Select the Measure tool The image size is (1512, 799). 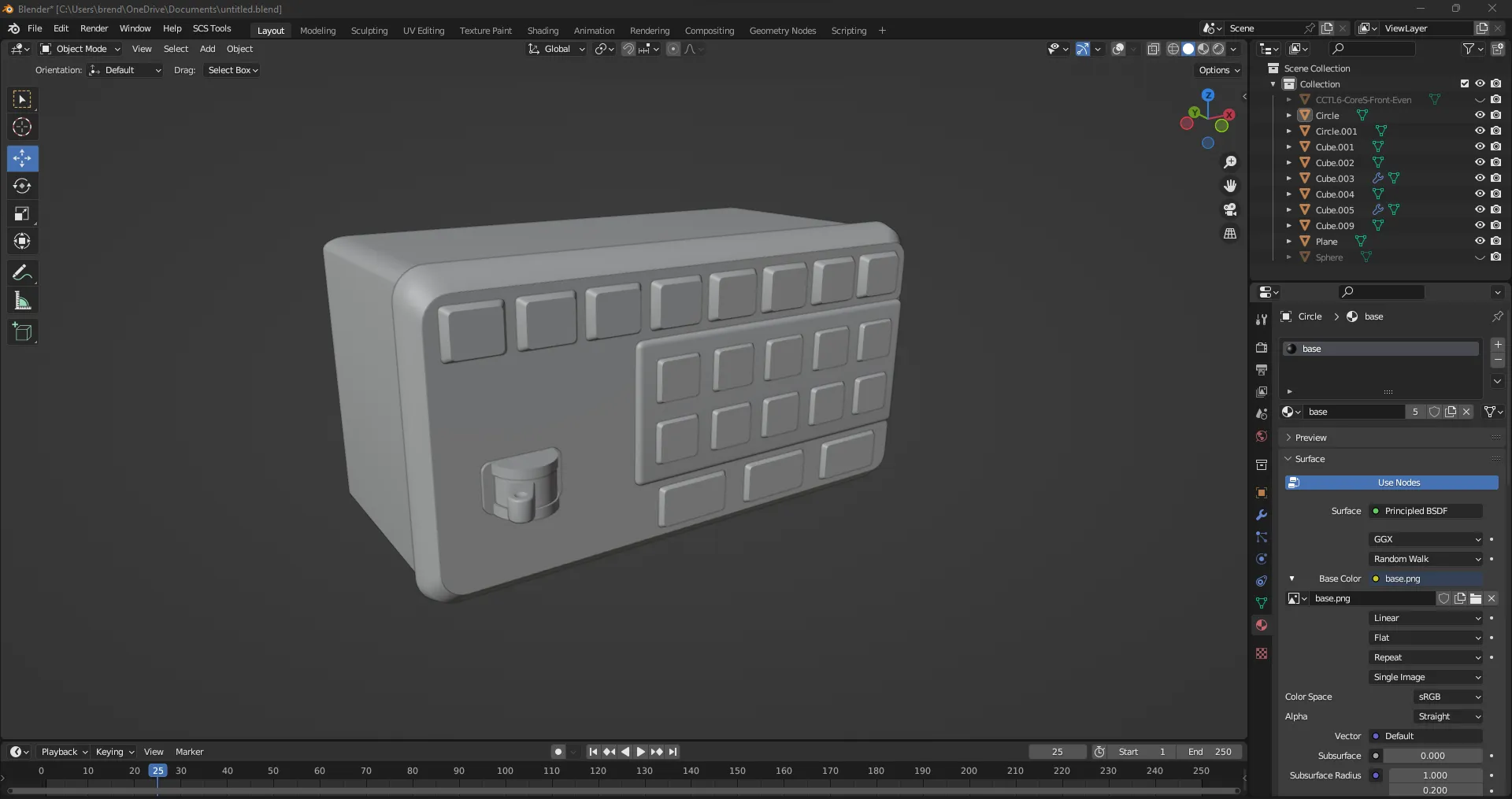[x=22, y=301]
